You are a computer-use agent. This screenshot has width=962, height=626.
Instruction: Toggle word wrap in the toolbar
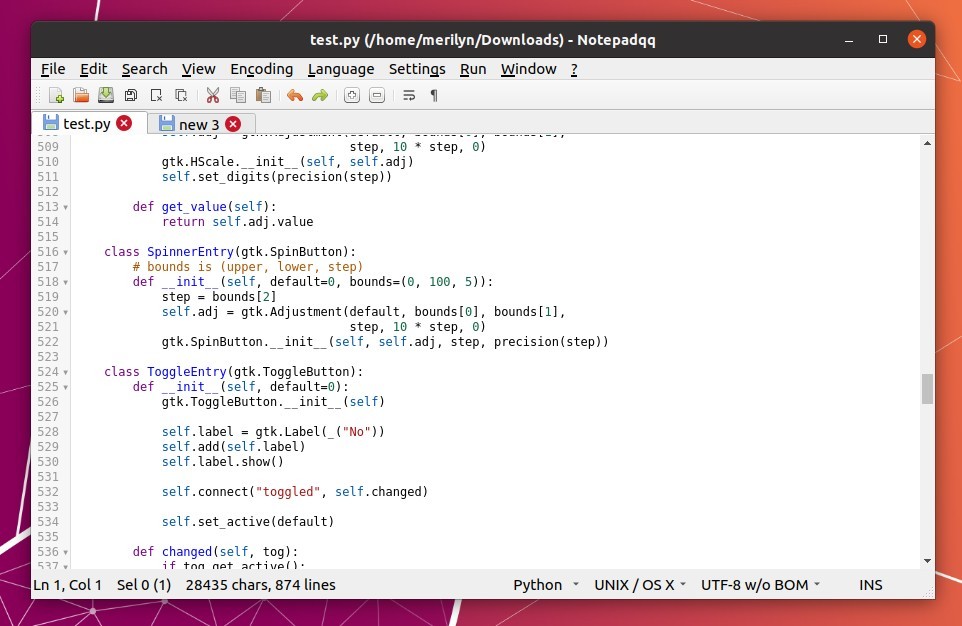[409, 96]
